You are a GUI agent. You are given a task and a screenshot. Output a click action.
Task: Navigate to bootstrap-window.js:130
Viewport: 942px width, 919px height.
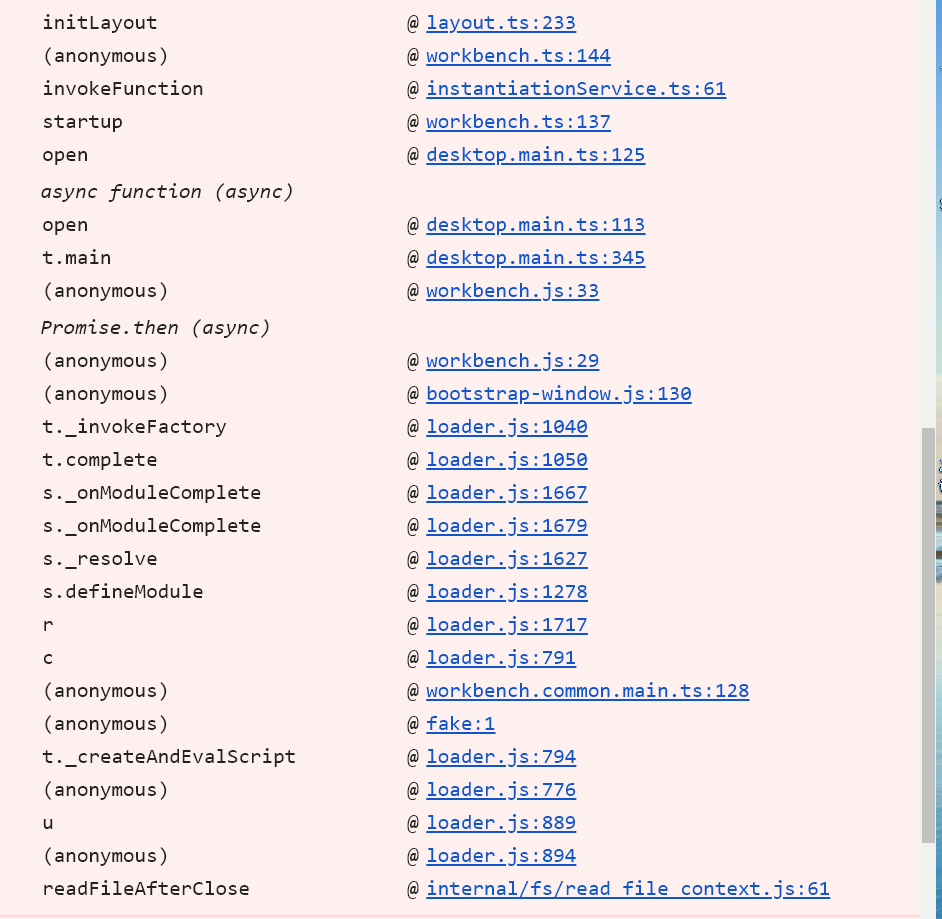(559, 393)
